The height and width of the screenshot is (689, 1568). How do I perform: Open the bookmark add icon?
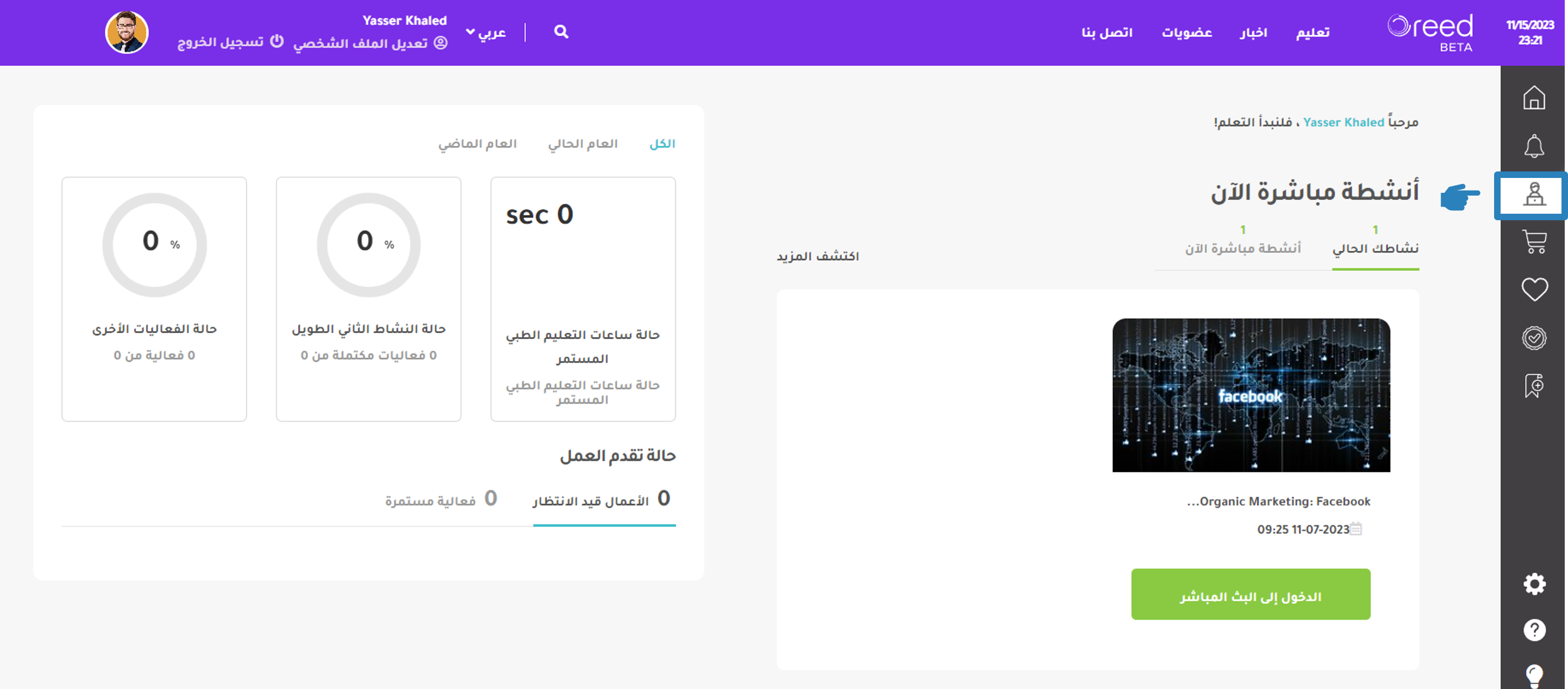(1534, 386)
